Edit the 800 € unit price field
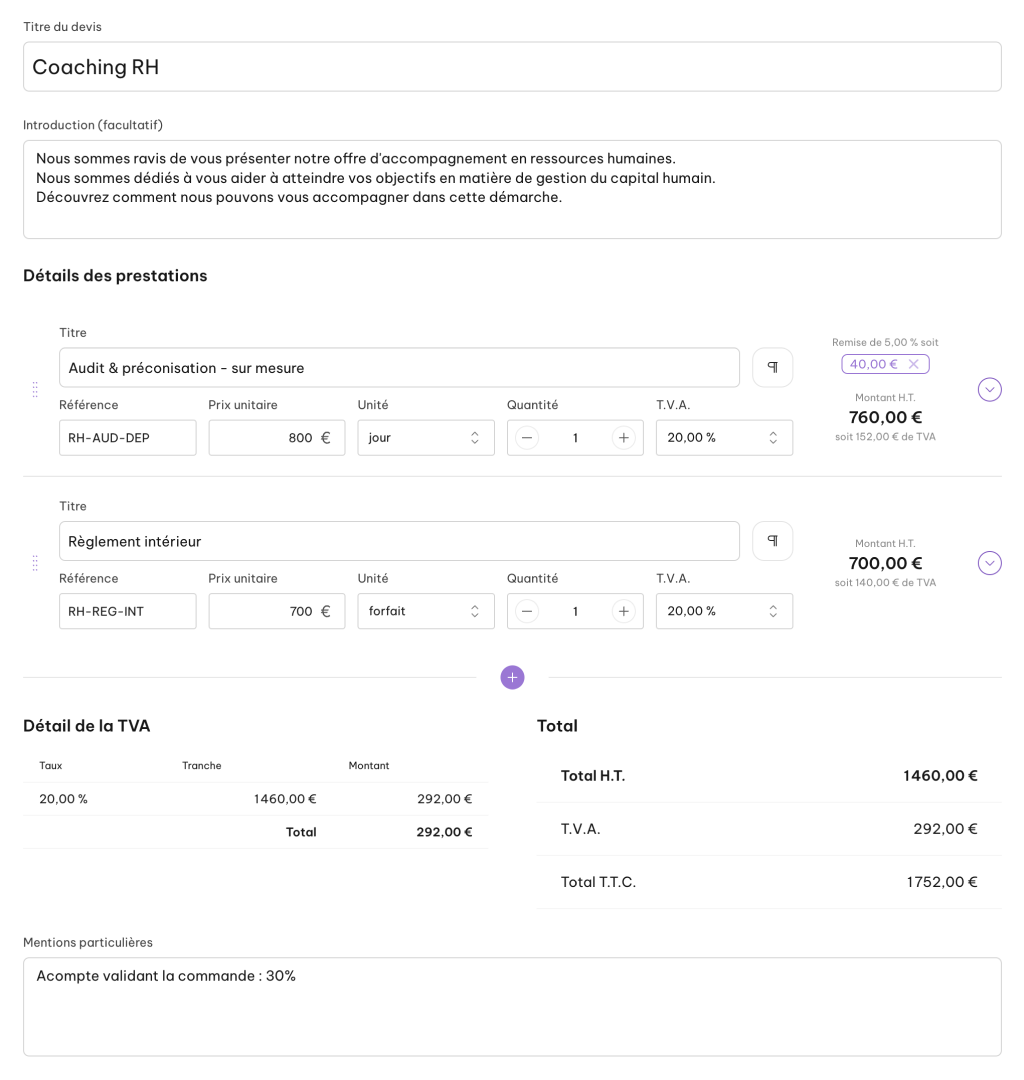 coord(277,438)
